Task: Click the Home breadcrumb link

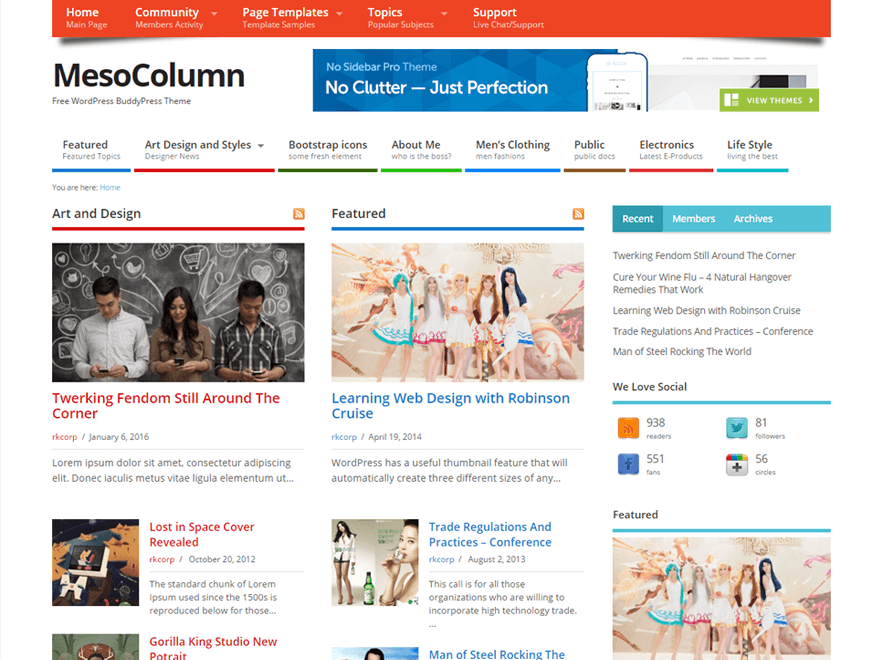Action: click(x=110, y=187)
